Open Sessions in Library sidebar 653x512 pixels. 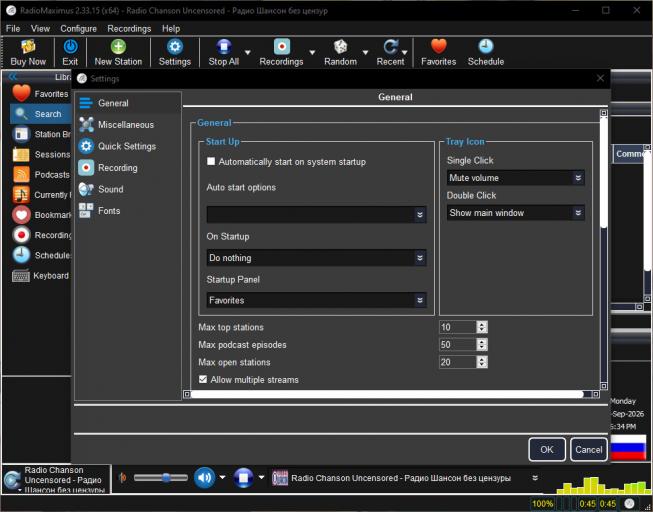click(40, 155)
